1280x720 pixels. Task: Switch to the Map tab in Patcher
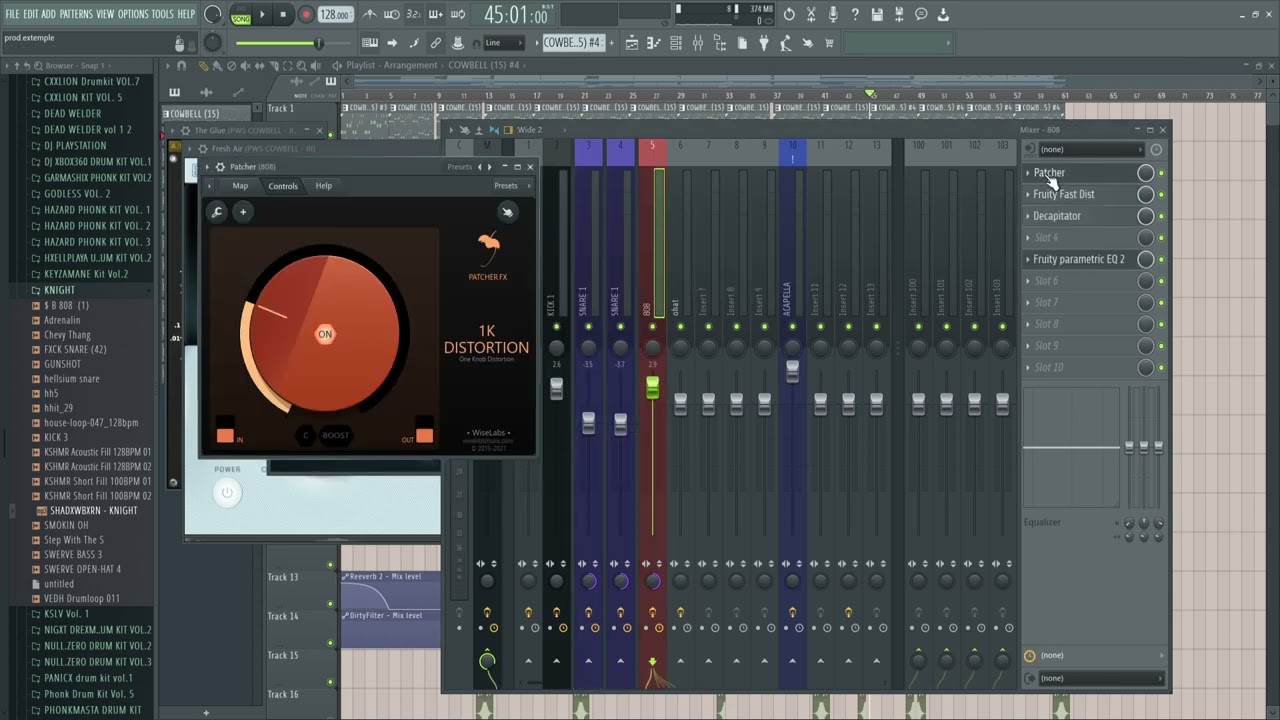point(240,186)
